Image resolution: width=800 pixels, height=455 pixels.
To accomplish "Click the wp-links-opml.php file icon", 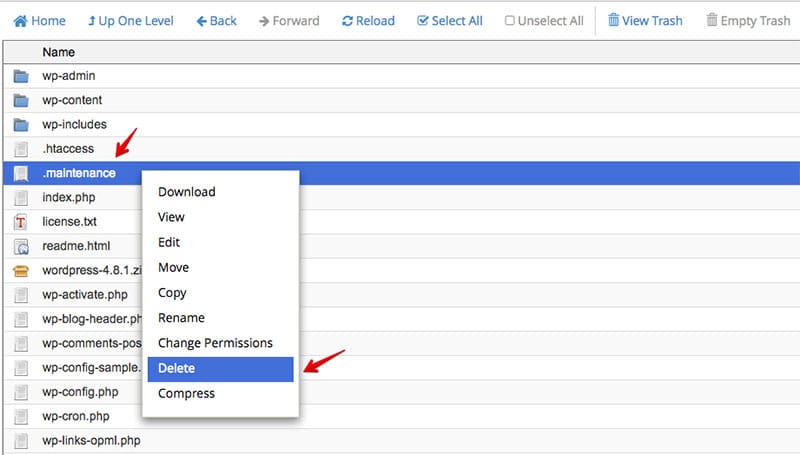I will tap(21, 441).
